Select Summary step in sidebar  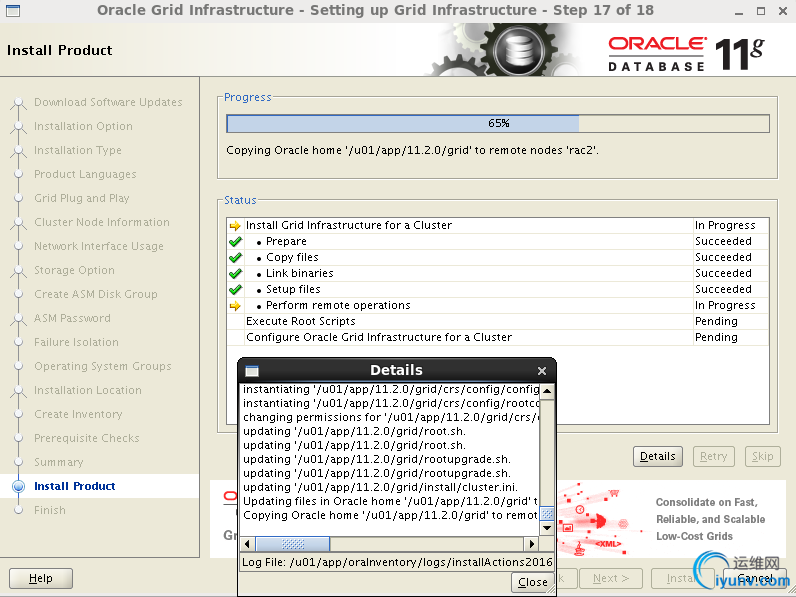tap(58, 462)
